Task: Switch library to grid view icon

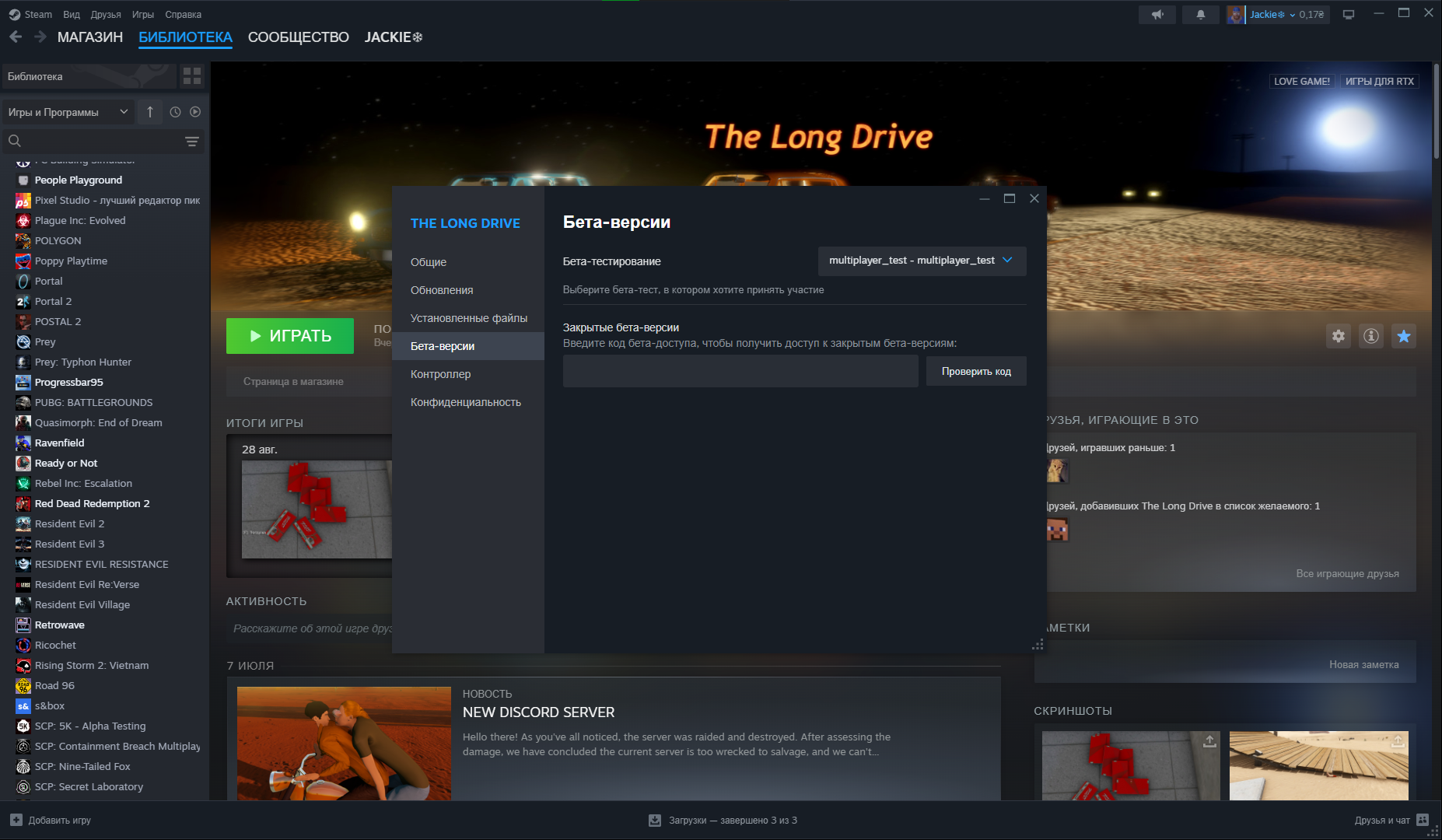Action: [x=191, y=76]
